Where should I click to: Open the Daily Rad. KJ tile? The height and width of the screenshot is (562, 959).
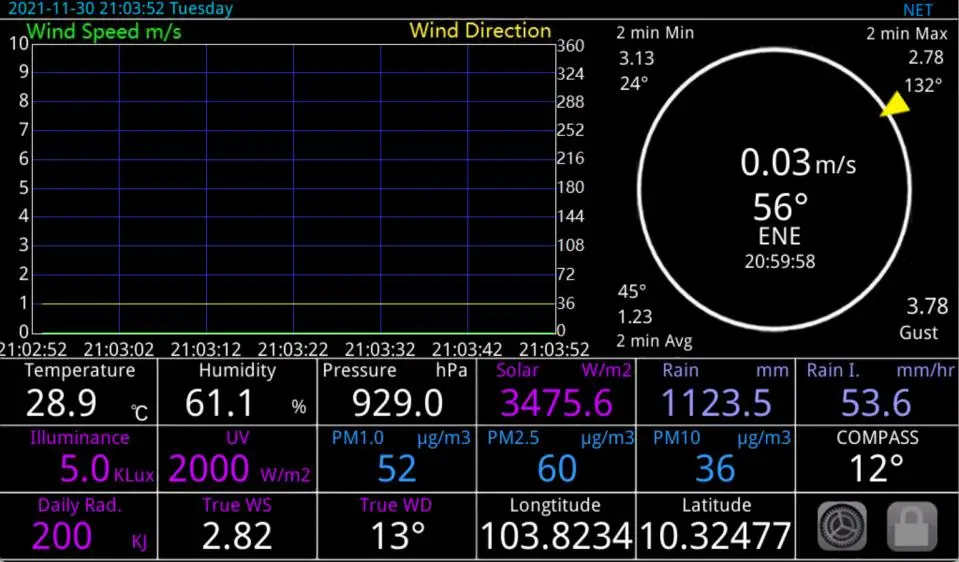point(80,525)
